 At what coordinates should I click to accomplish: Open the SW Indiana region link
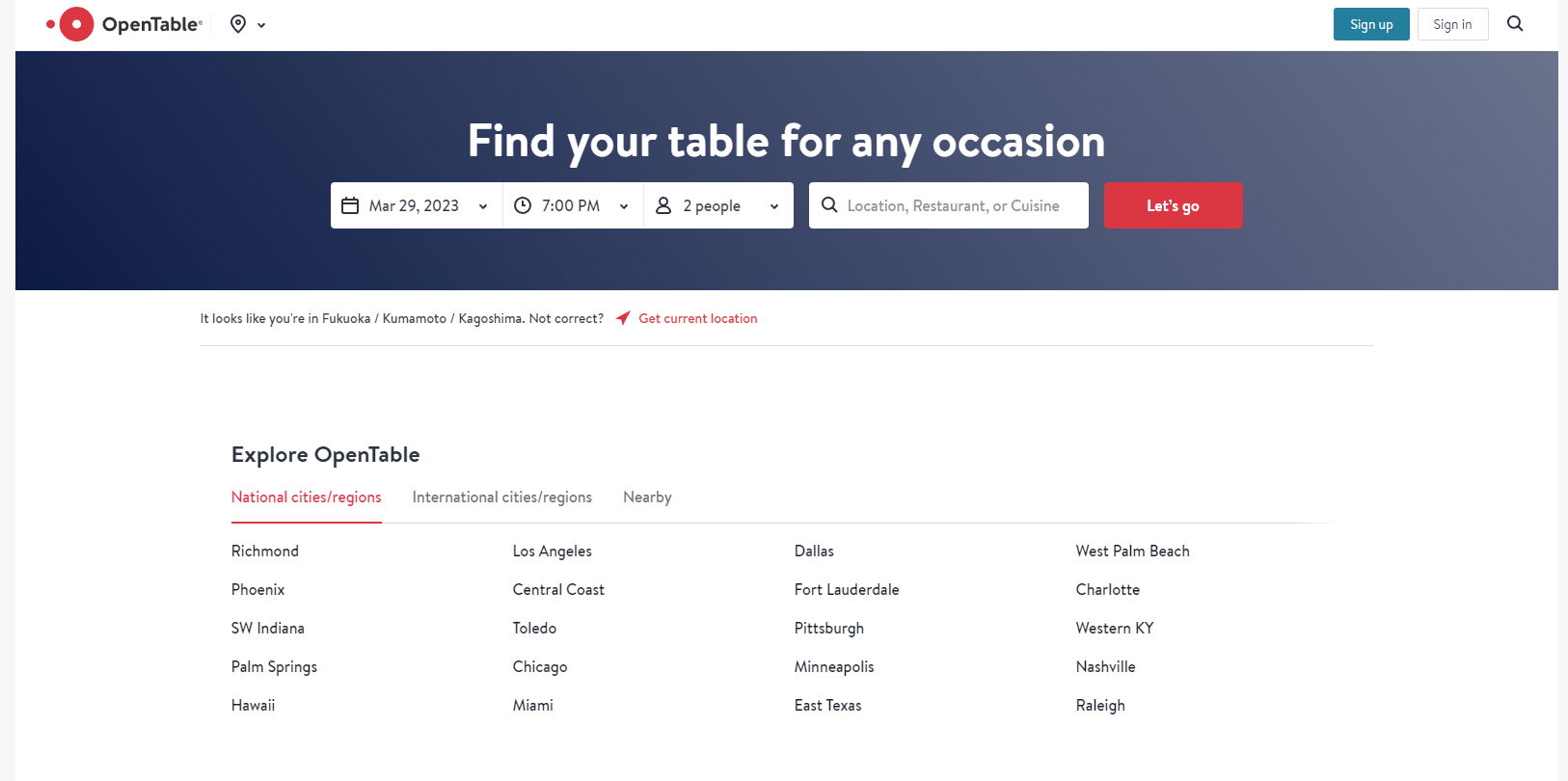(268, 628)
